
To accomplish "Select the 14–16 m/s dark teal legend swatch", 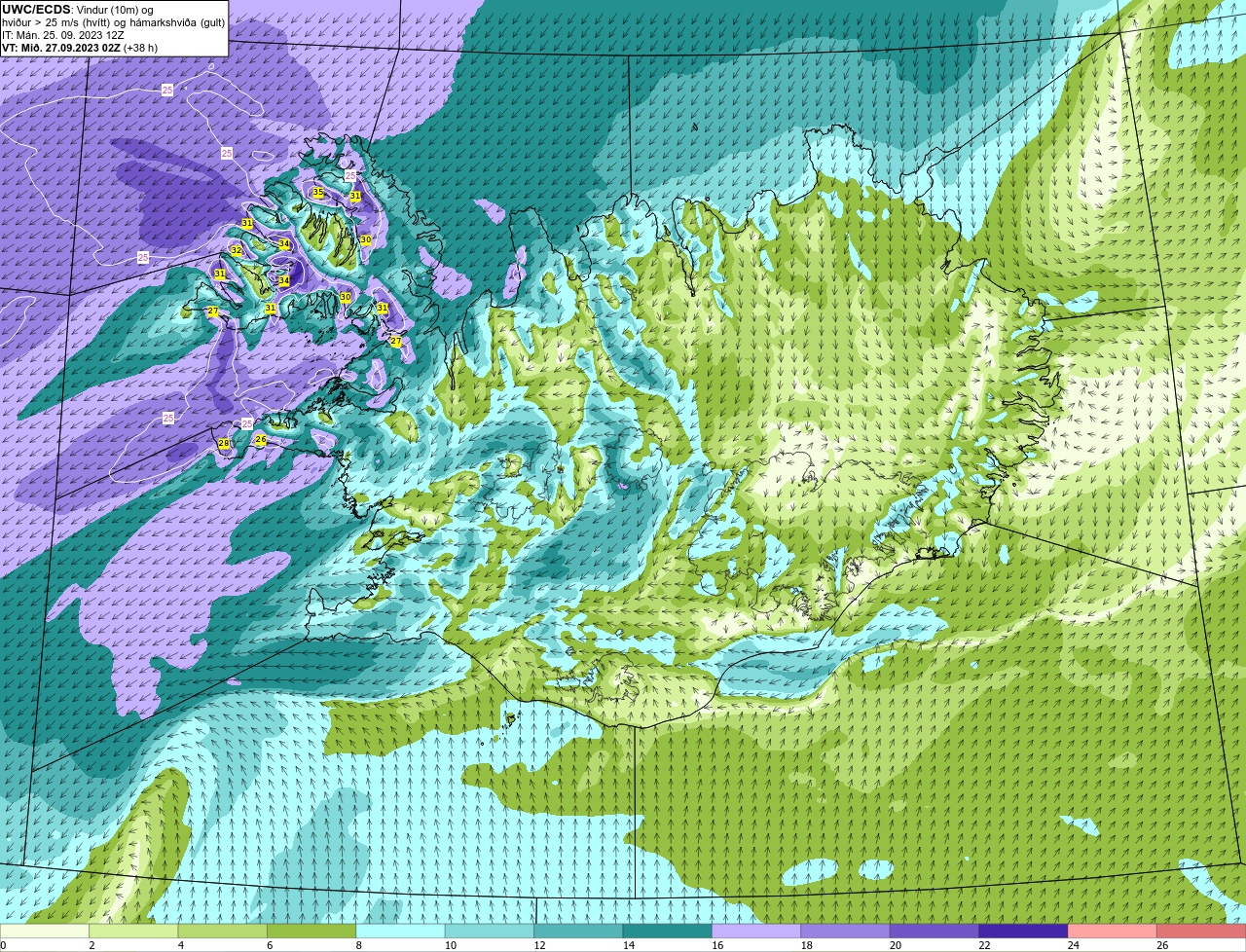I will (668, 931).
